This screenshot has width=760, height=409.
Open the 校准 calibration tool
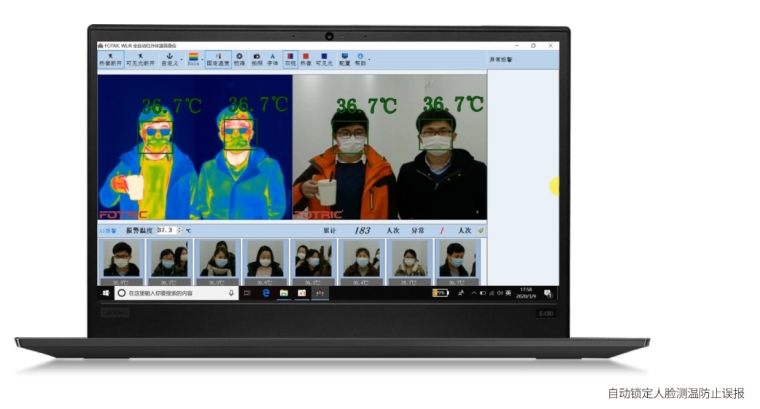click(240, 59)
